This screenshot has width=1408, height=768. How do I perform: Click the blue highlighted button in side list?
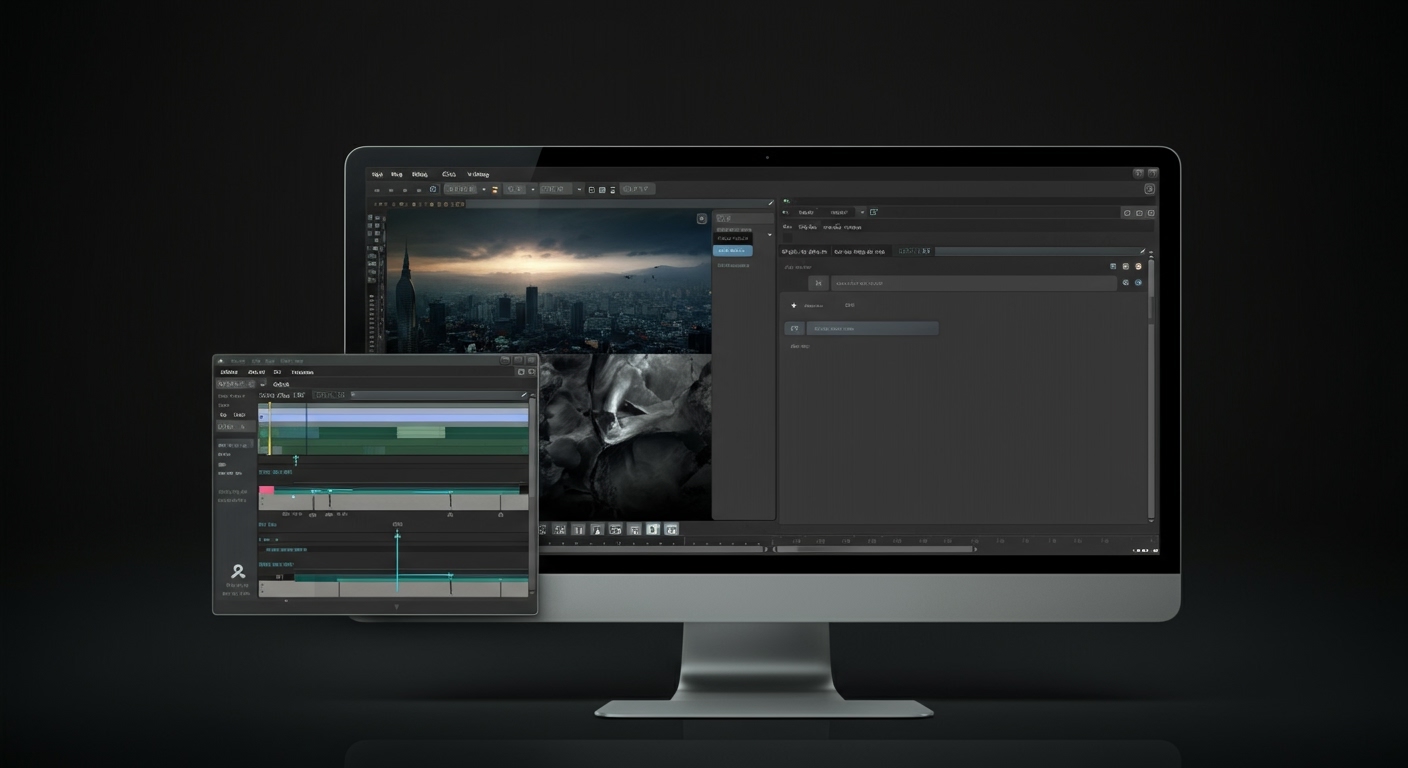tap(732, 251)
